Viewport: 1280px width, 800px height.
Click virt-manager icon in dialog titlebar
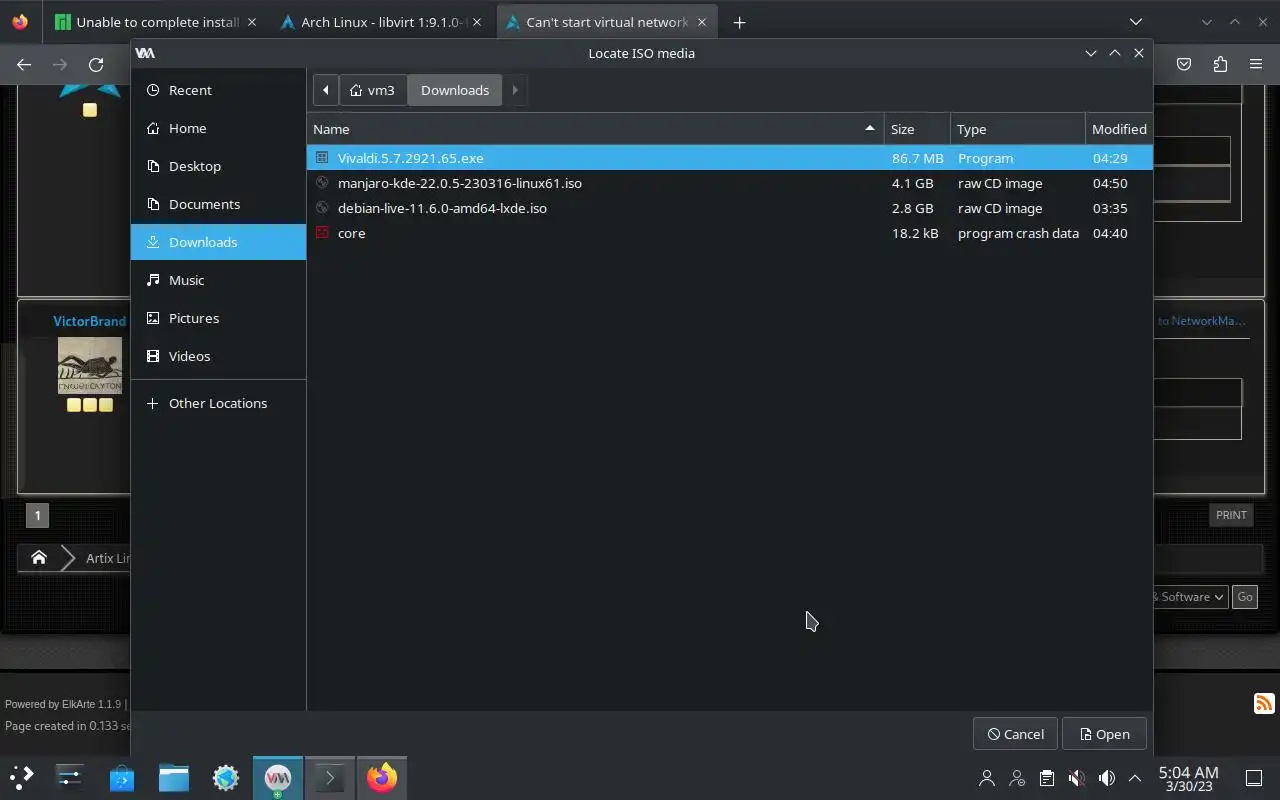145,53
